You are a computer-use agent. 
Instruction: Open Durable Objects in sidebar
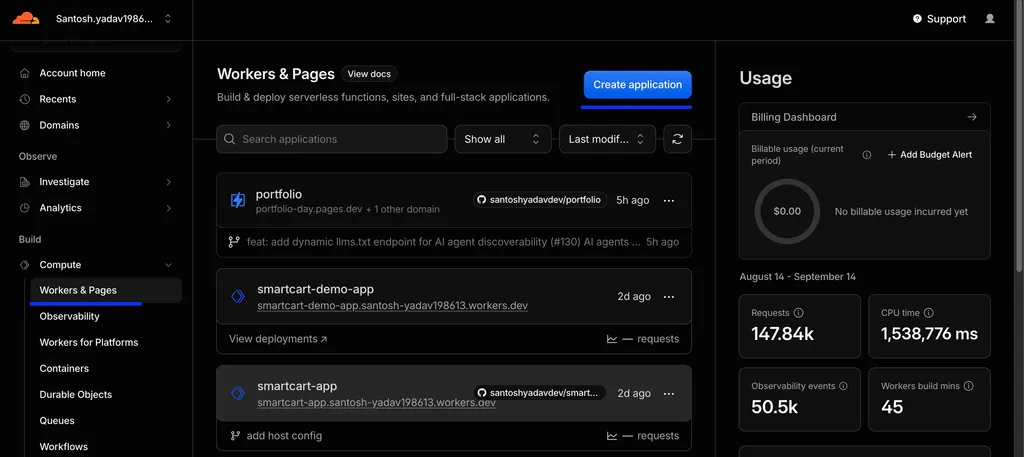(76, 395)
